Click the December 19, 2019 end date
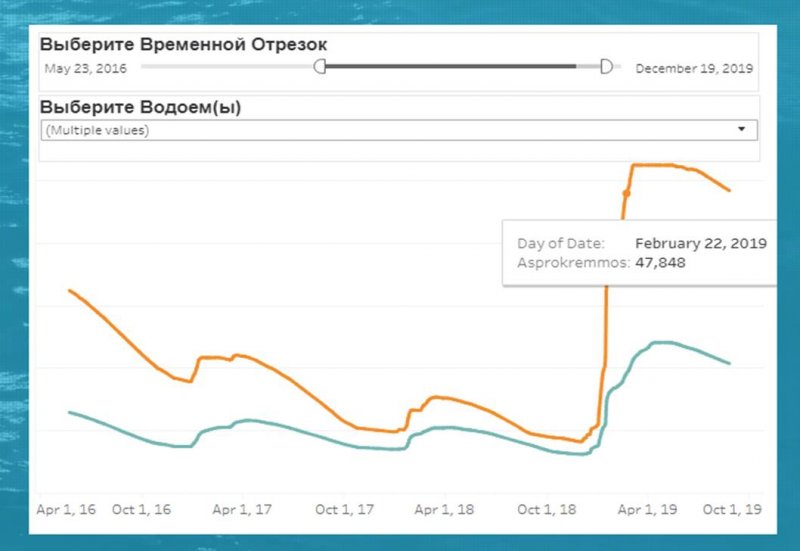The width and height of the screenshot is (800, 551). pos(694,68)
